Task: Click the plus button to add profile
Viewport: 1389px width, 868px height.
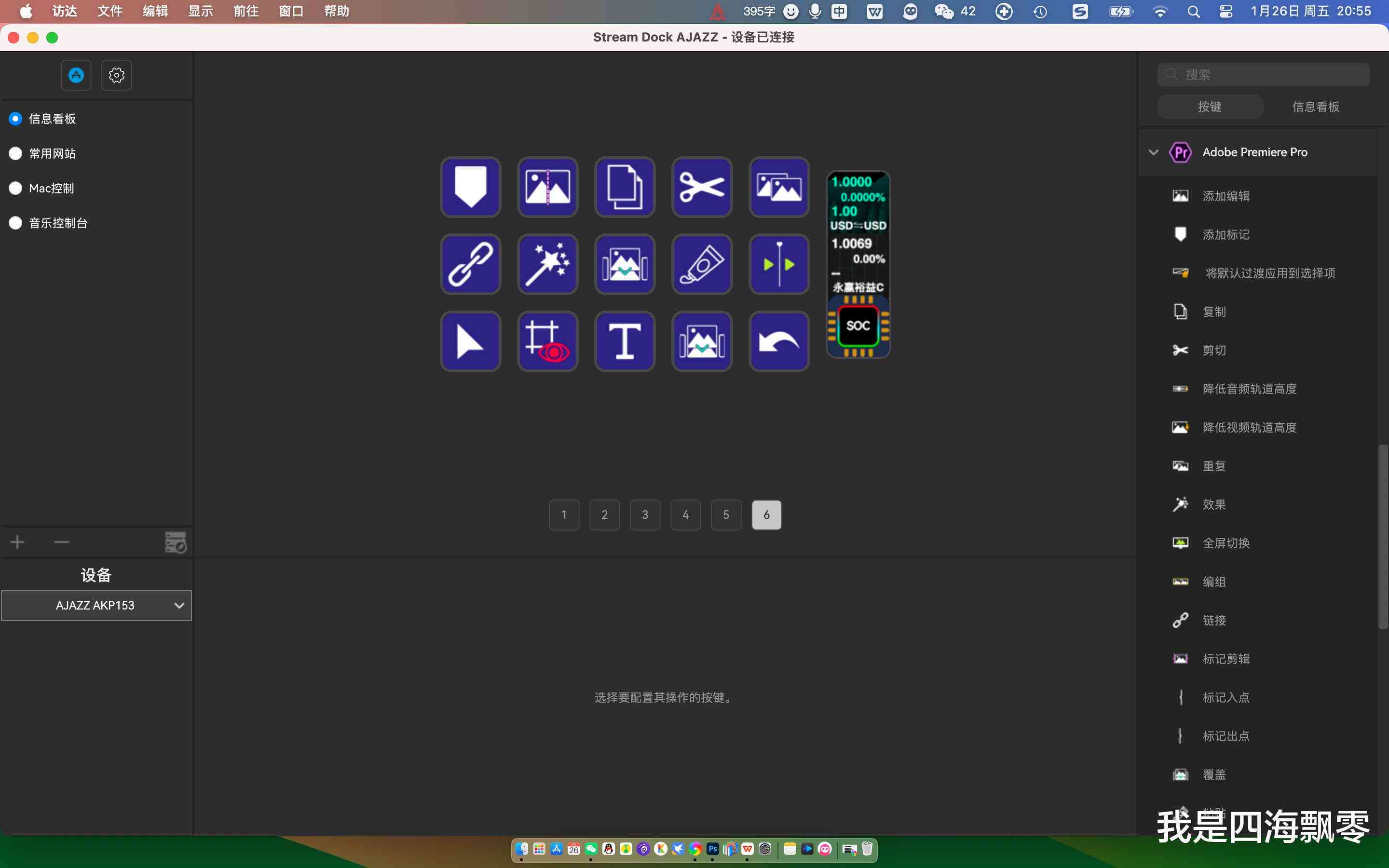Action: point(17,542)
